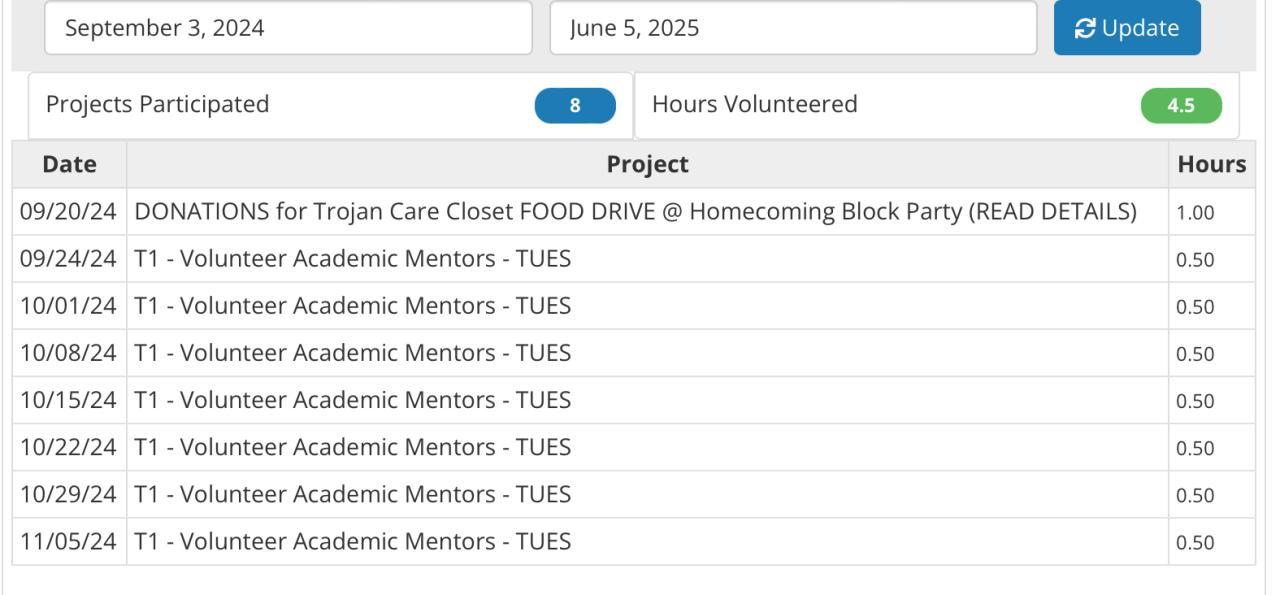Click the Project column header
1280x595 pixels.
[647, 164]
